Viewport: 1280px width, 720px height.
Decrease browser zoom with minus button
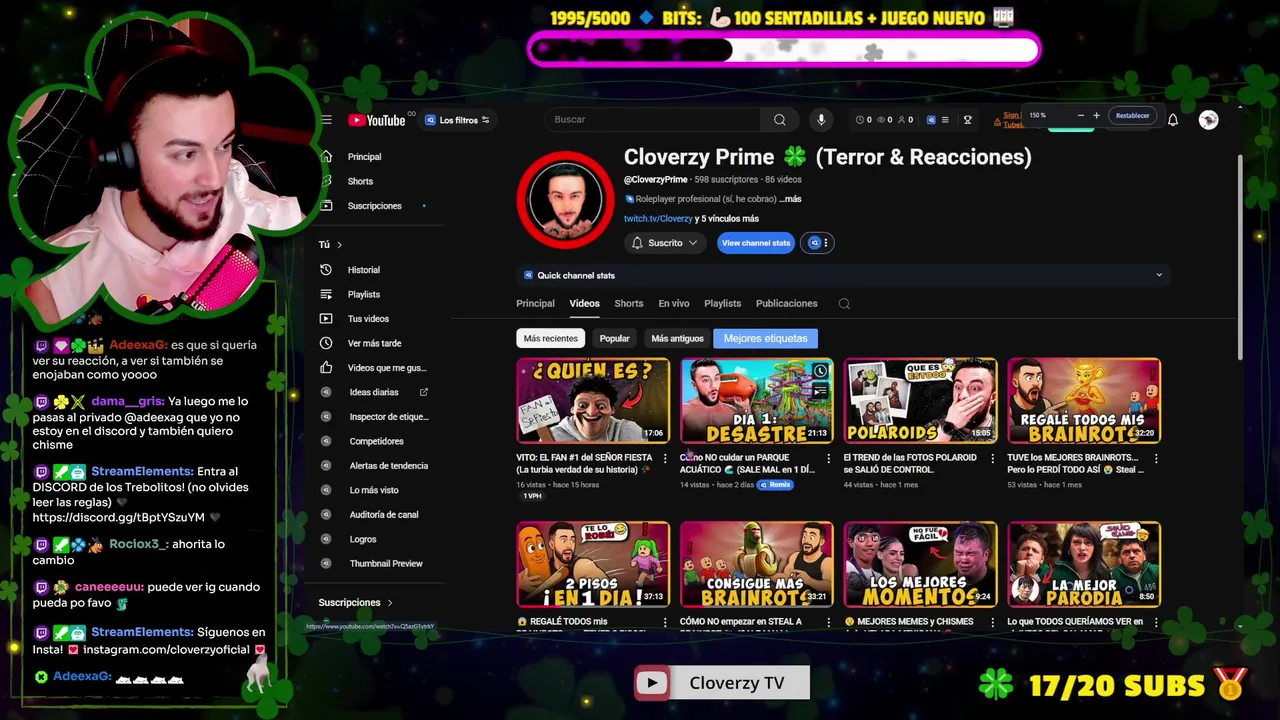[x=1080, y=116]
